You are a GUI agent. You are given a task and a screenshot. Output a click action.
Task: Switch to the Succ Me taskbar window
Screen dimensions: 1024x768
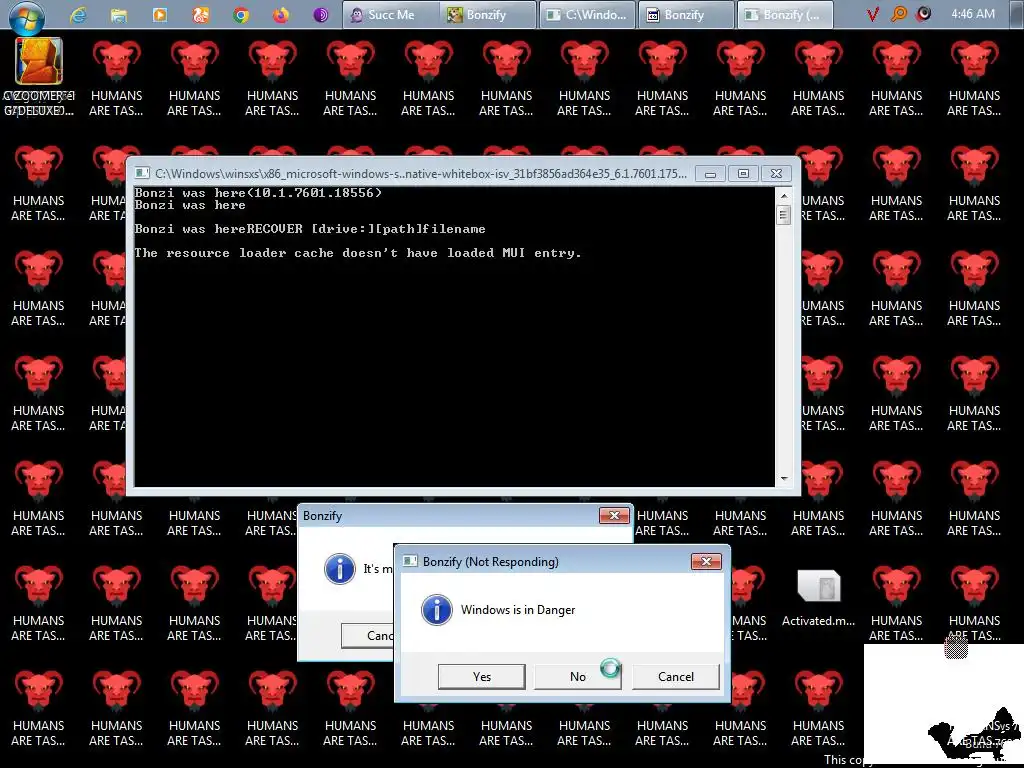coord(391,14)
